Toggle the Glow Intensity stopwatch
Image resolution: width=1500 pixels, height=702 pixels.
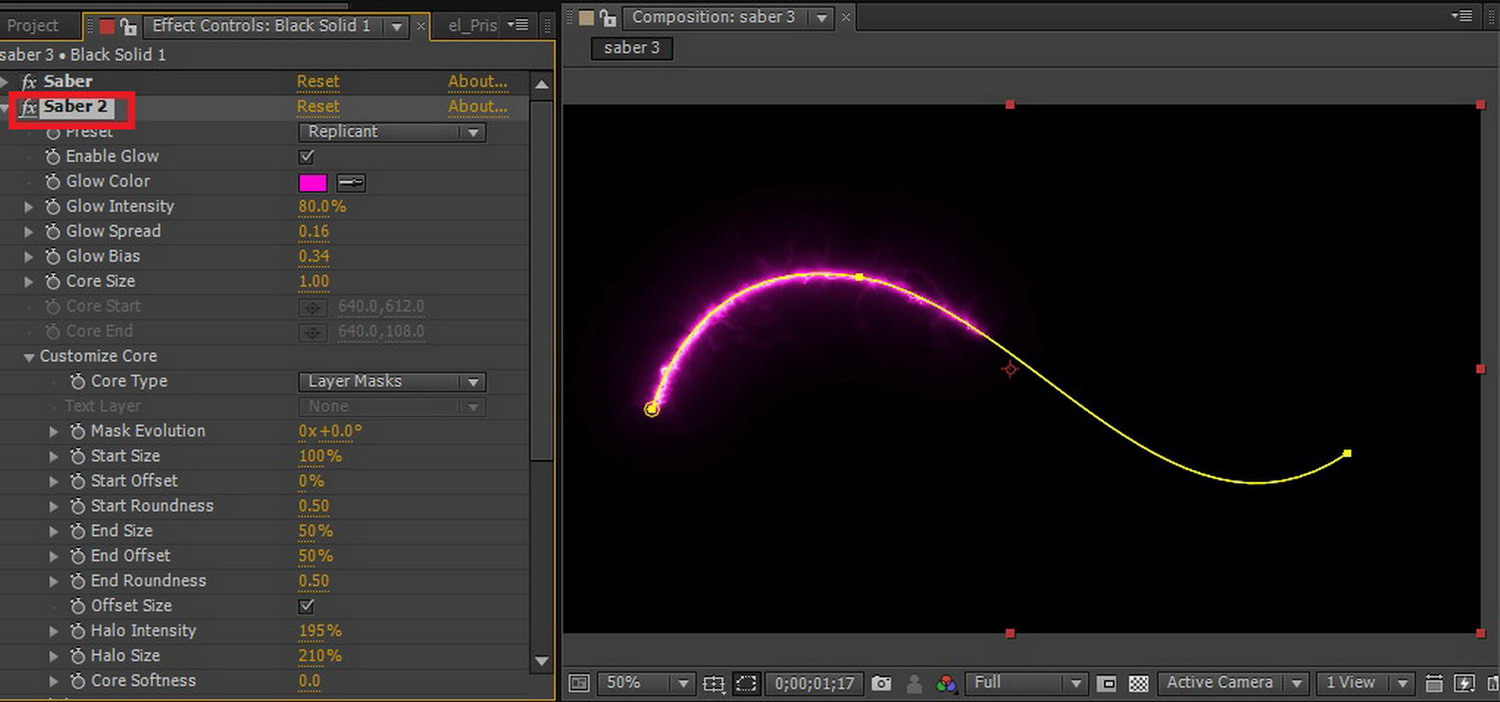click(53, 207)
